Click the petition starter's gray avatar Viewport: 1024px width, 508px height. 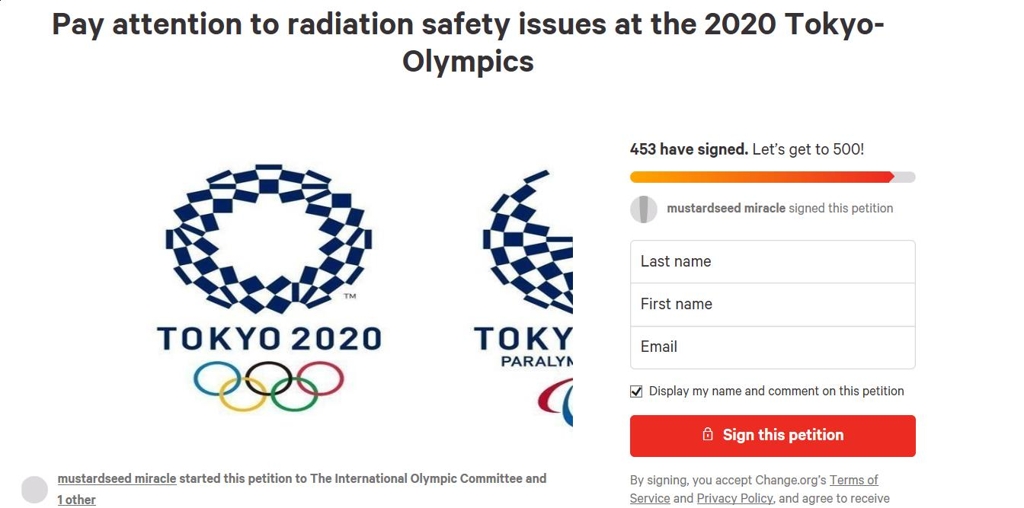[35, 490]
